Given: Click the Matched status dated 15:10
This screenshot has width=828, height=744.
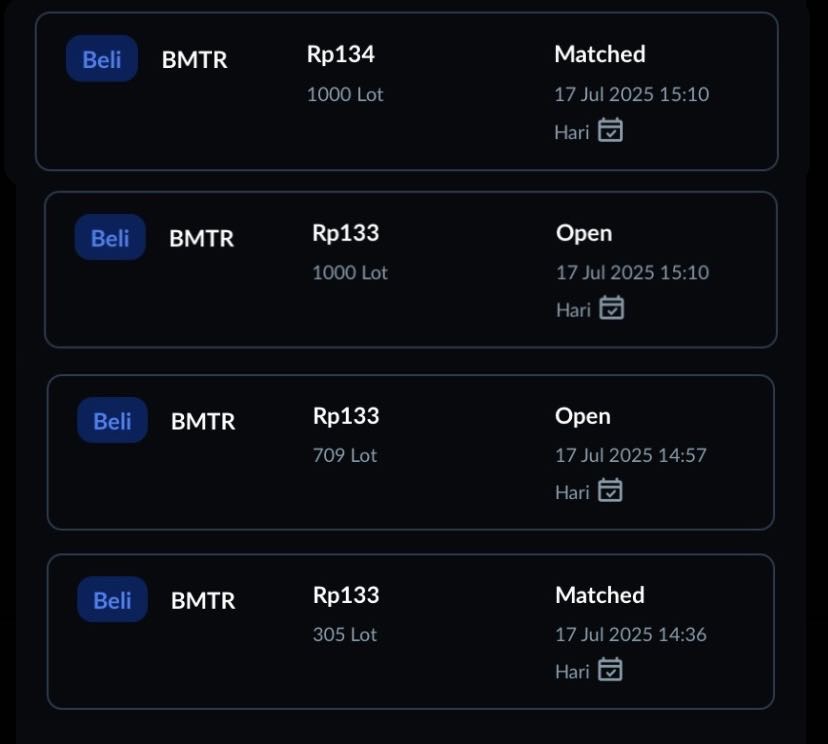Looking at the screenshot, I should pos(599,54).
